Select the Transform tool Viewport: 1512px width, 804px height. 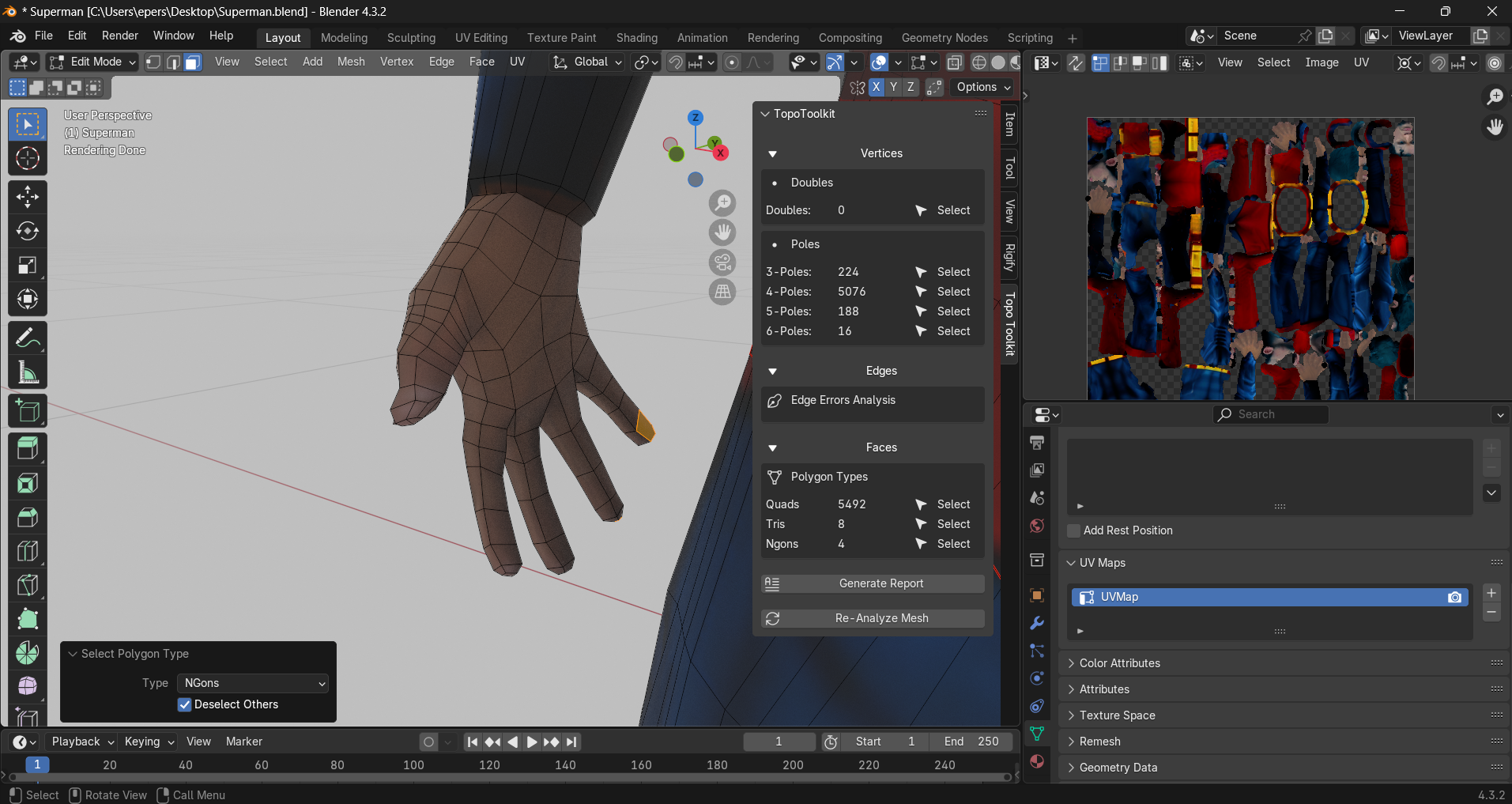28,299
